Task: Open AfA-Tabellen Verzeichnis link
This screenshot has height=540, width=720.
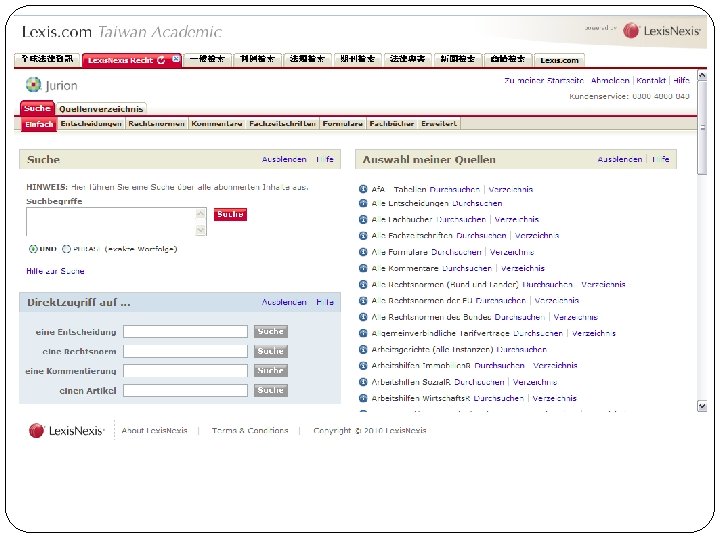Action: [x=511, y=189]
